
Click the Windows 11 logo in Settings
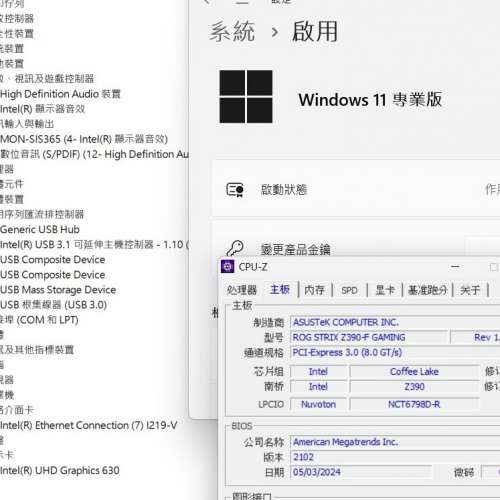tap(246, 97)
